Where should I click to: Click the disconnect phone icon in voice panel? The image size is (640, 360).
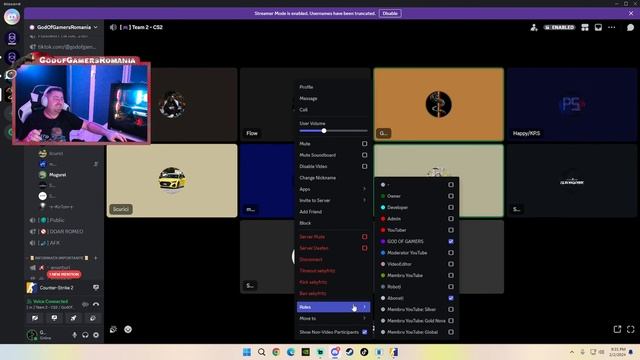[96, 304]
